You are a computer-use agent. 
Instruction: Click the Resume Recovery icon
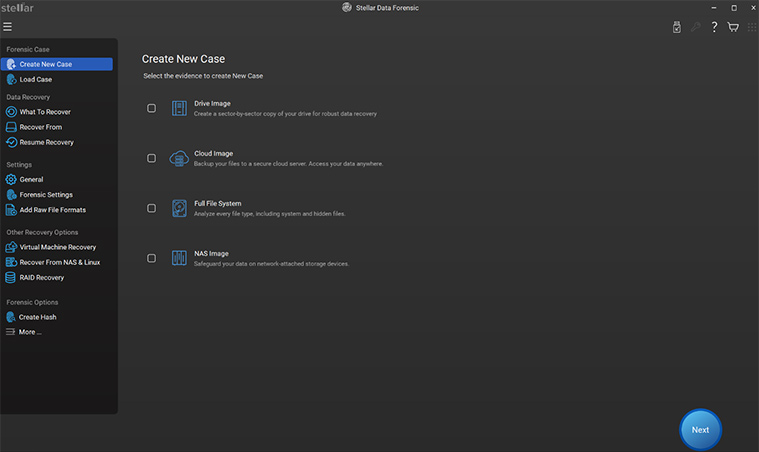11,142
